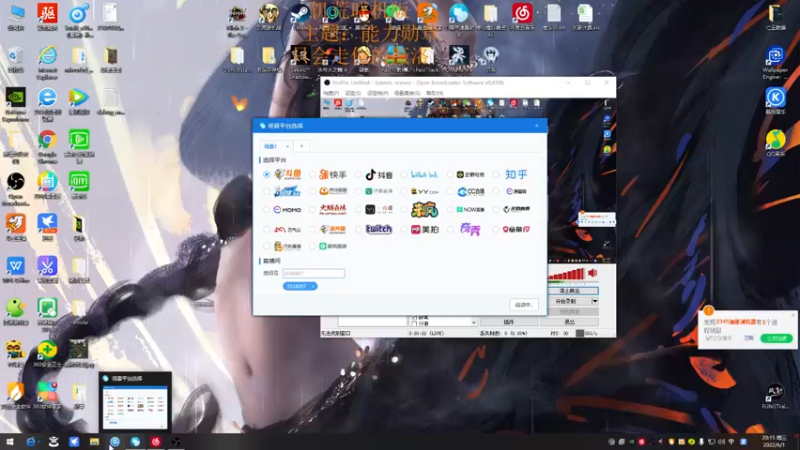Click the Kuaishou 快手 logo
The height and width of the screenshot is (450, 800).
[333, 174]
